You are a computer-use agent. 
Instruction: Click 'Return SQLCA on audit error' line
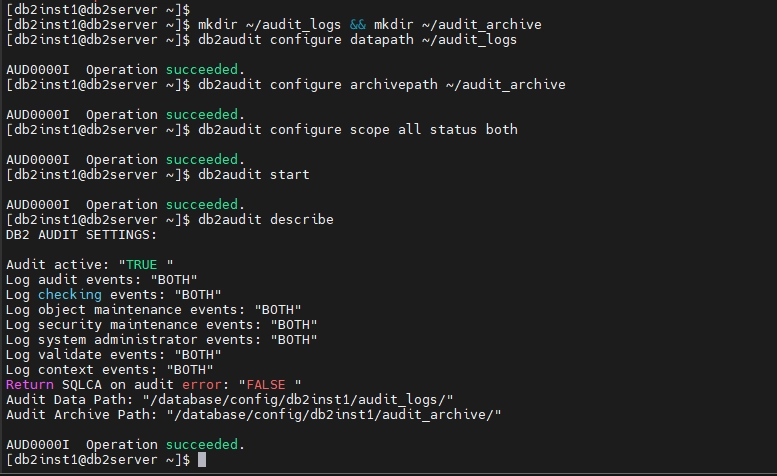click(154, 385)
